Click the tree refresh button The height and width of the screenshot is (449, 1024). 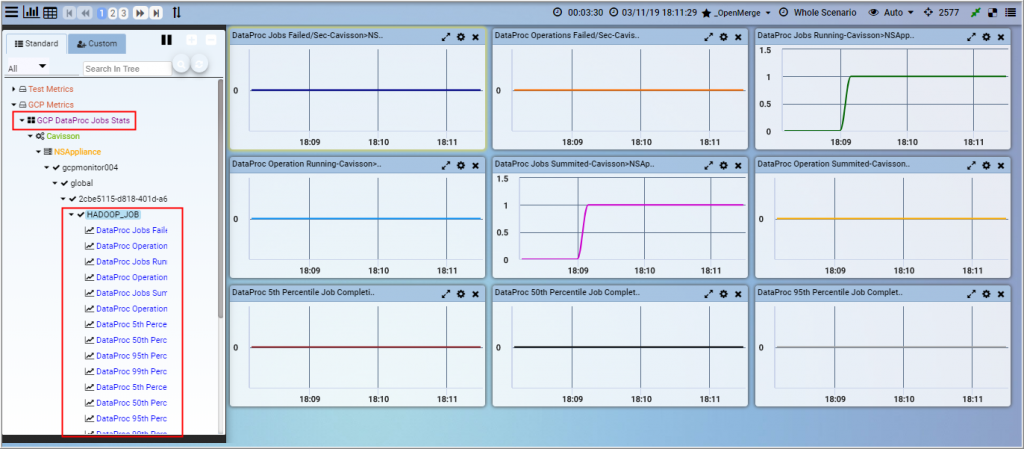coord(201,63)
